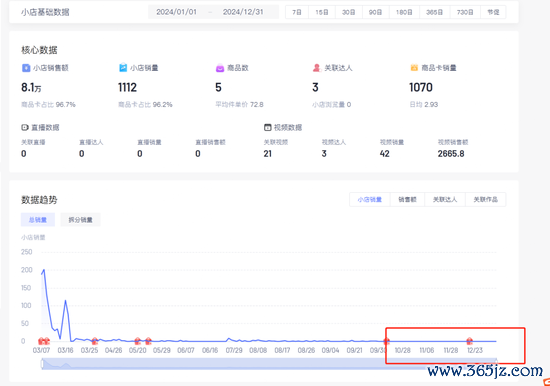Click the 视频销量 value 42
Image resolution: width=550 pixels, height=386 pixels.
click(x=384, y=154)
